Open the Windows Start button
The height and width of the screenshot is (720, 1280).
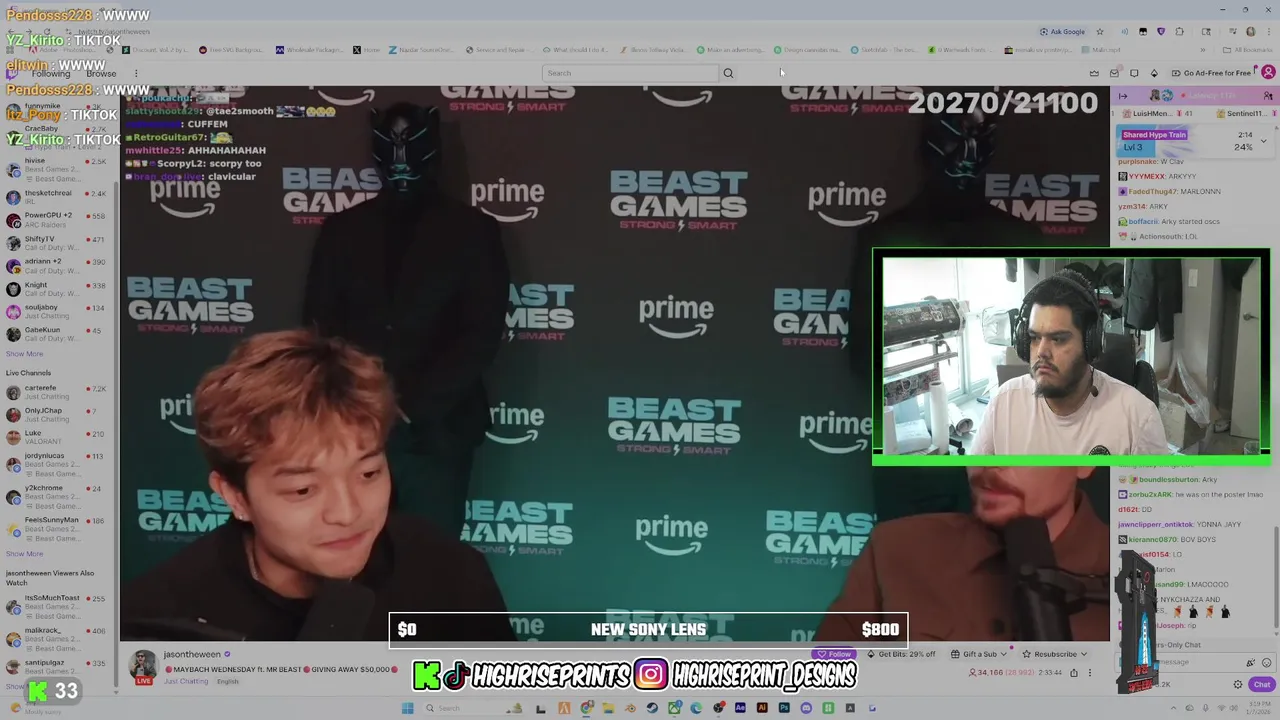click(407, 708)
